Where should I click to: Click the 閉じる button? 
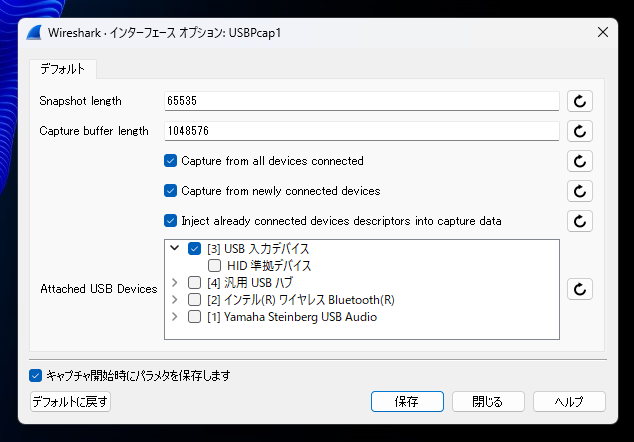(488, 402)
